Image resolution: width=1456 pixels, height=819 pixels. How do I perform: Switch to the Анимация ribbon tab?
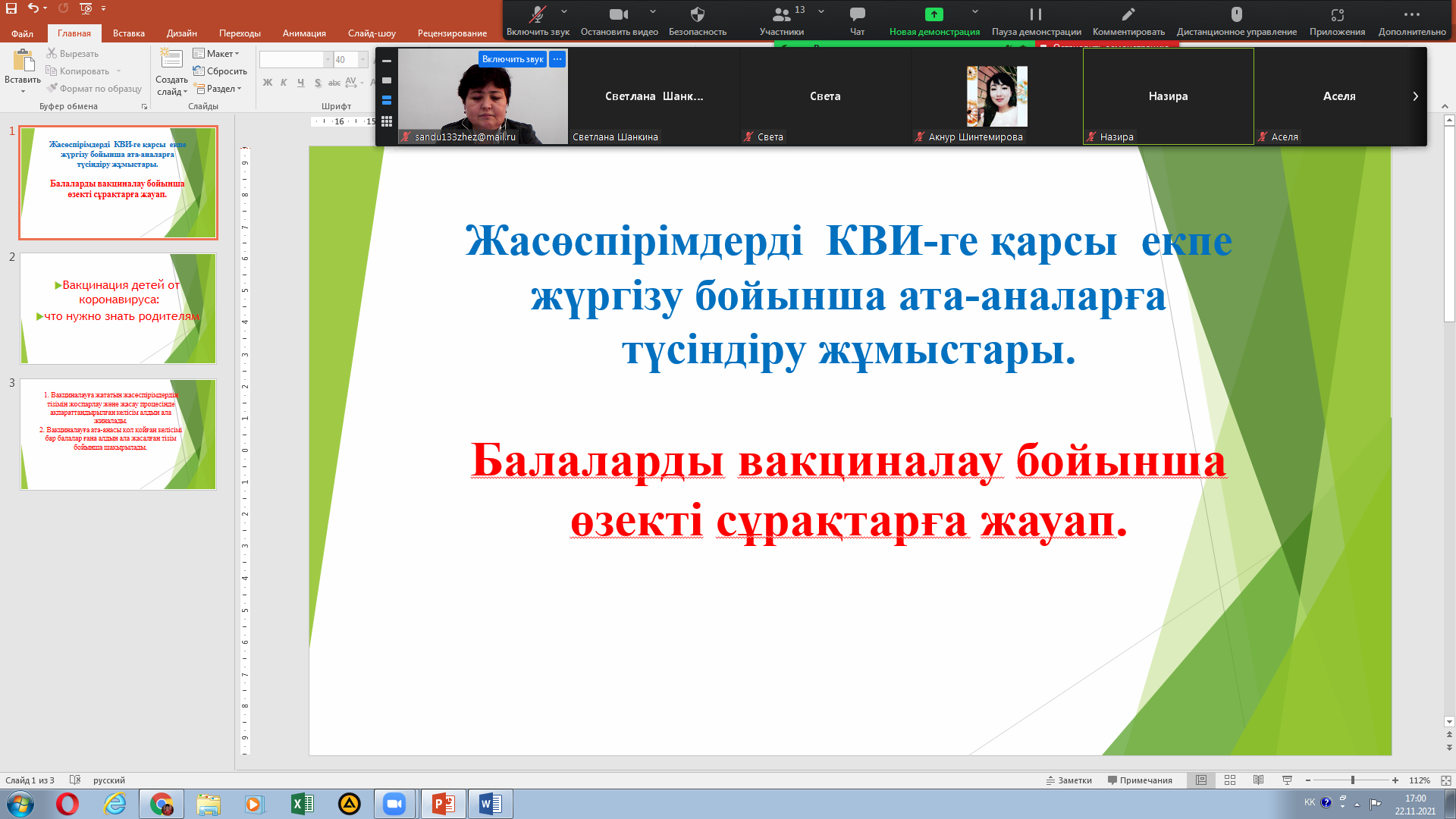tap(304, 33)
